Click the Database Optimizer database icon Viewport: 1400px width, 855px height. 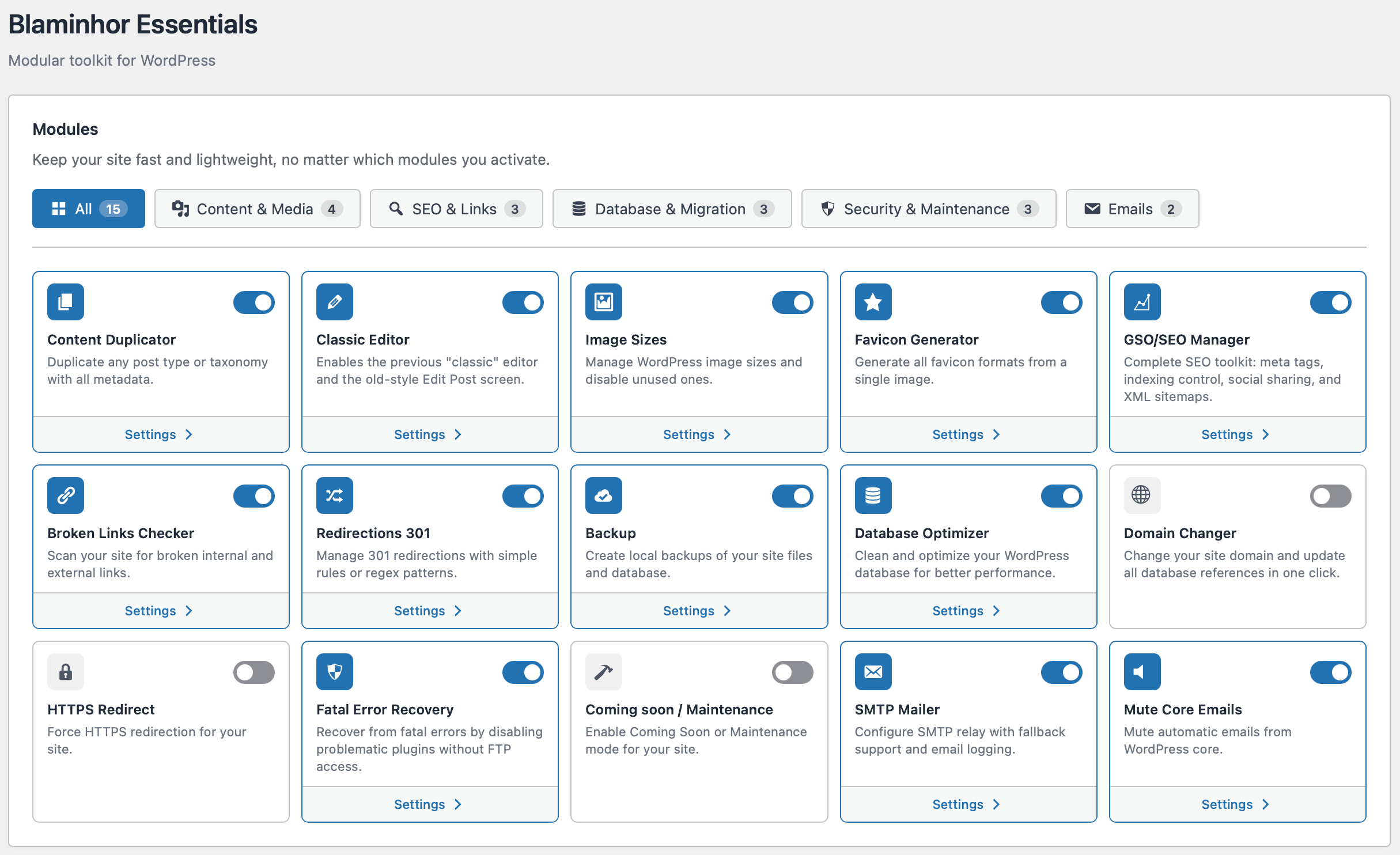click(x=873, y=495)
